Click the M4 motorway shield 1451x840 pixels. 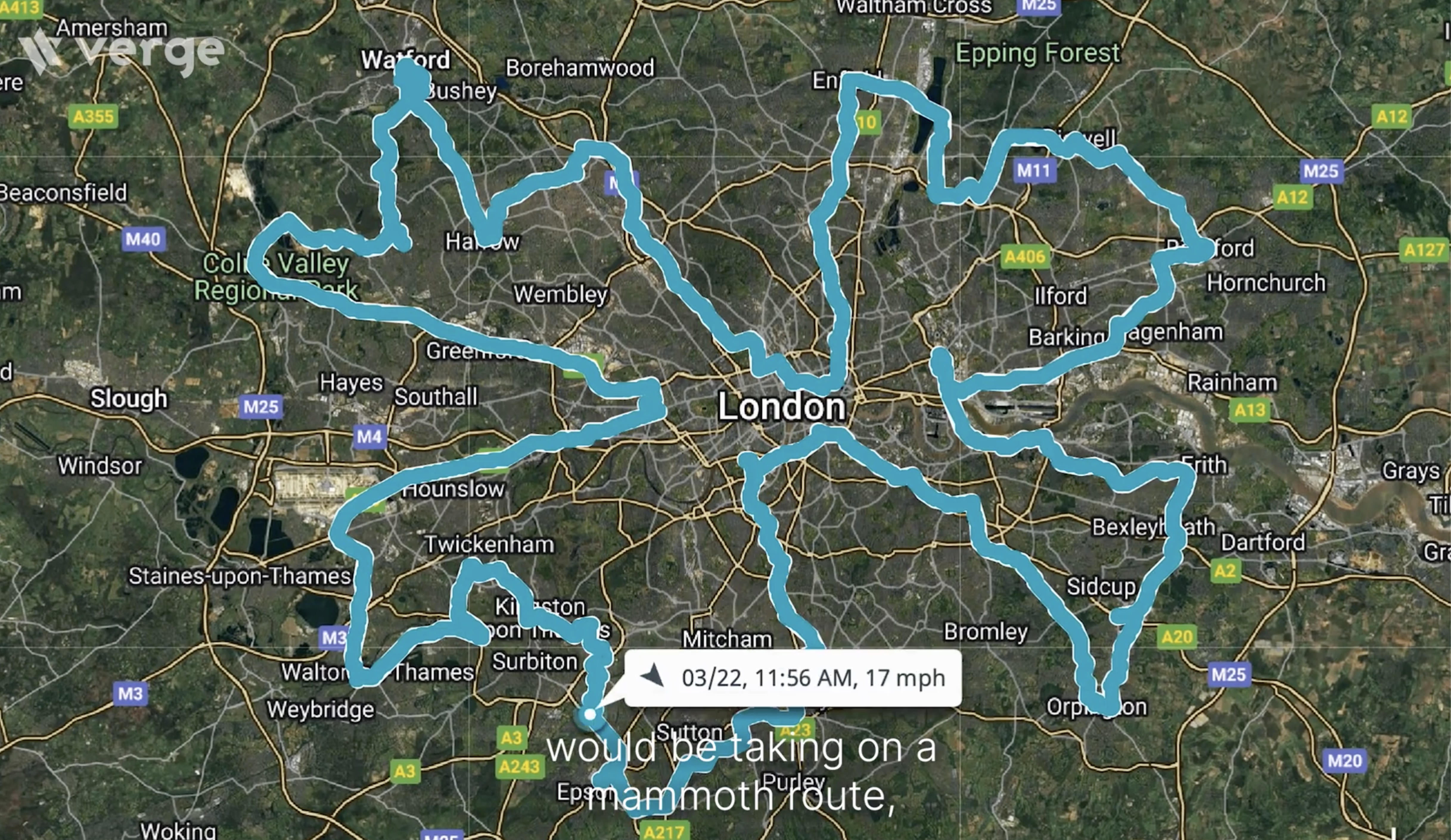pos(370,436)
